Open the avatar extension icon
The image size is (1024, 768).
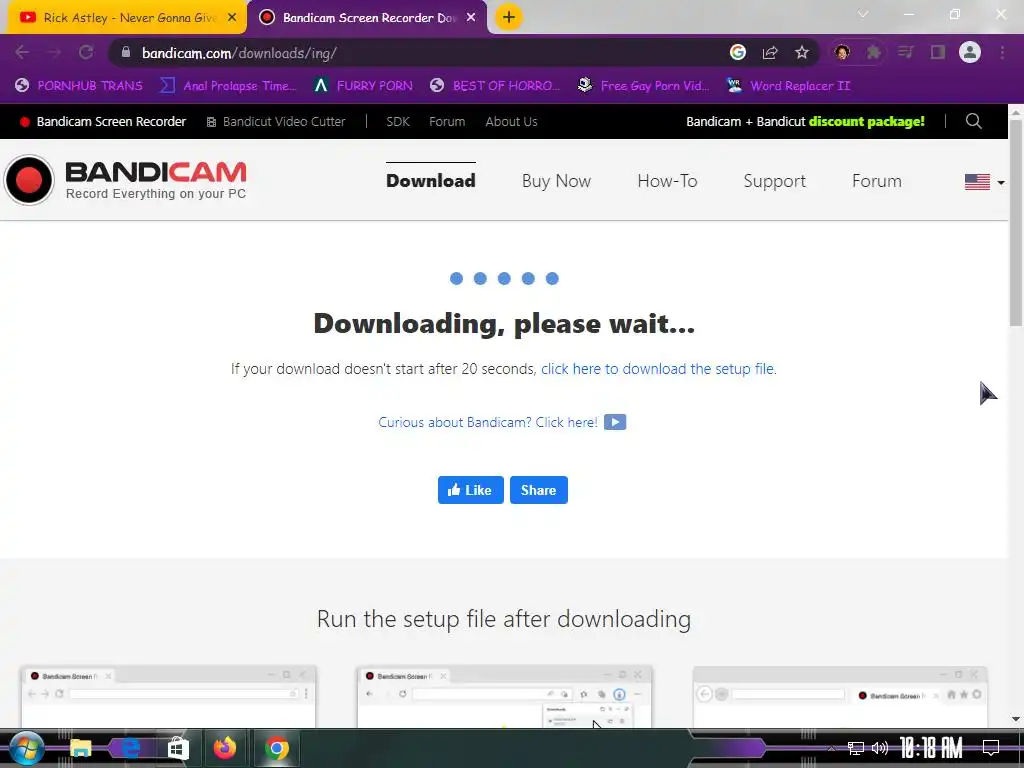click(842, 52)
